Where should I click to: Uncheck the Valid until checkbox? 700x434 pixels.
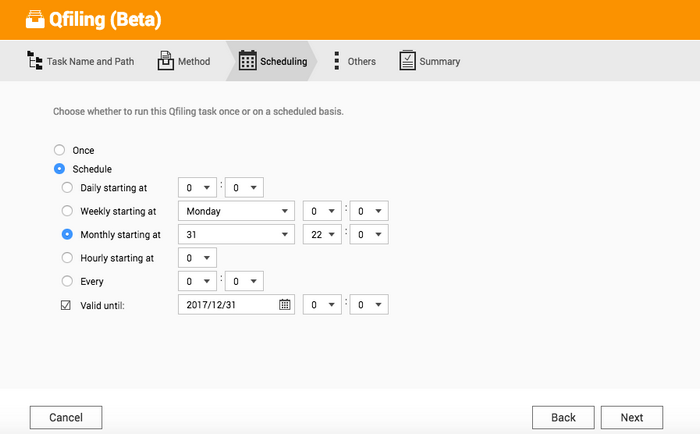[x=66, y=305]
